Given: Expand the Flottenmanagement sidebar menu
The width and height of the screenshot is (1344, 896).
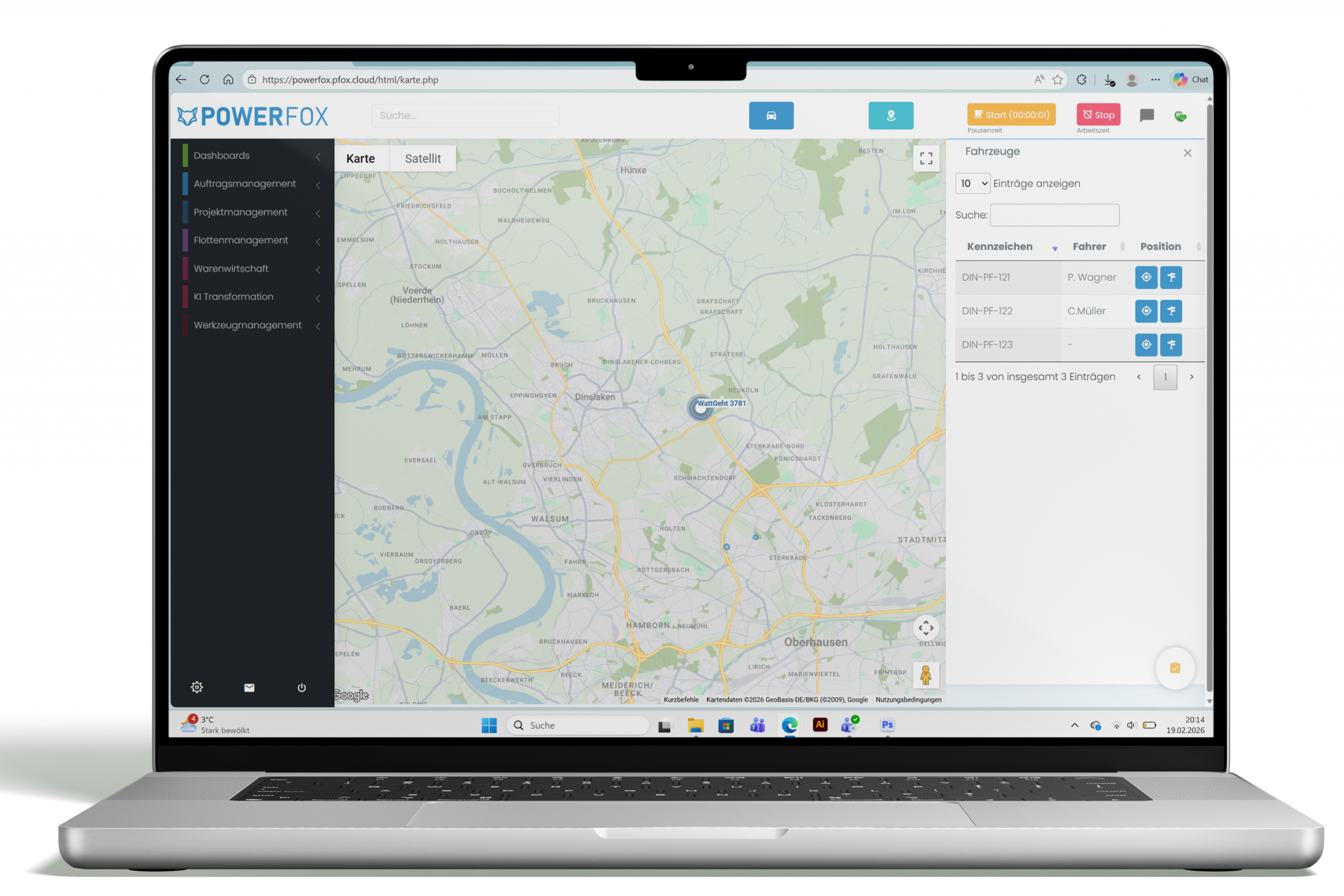Looking at the screenshot, I should (241, 240).
